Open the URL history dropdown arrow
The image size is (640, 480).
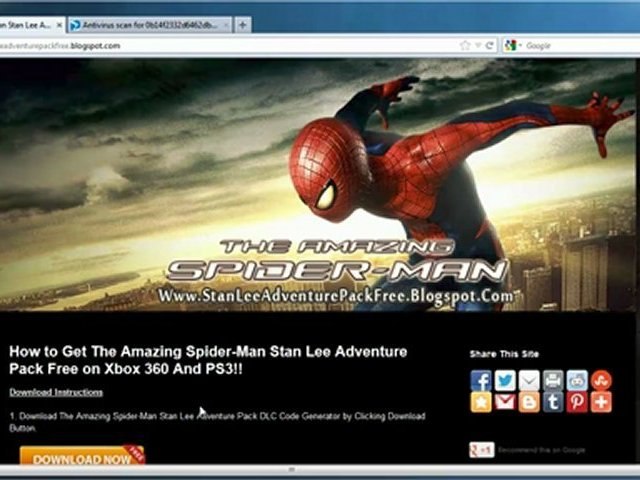[x=478, y=45]
